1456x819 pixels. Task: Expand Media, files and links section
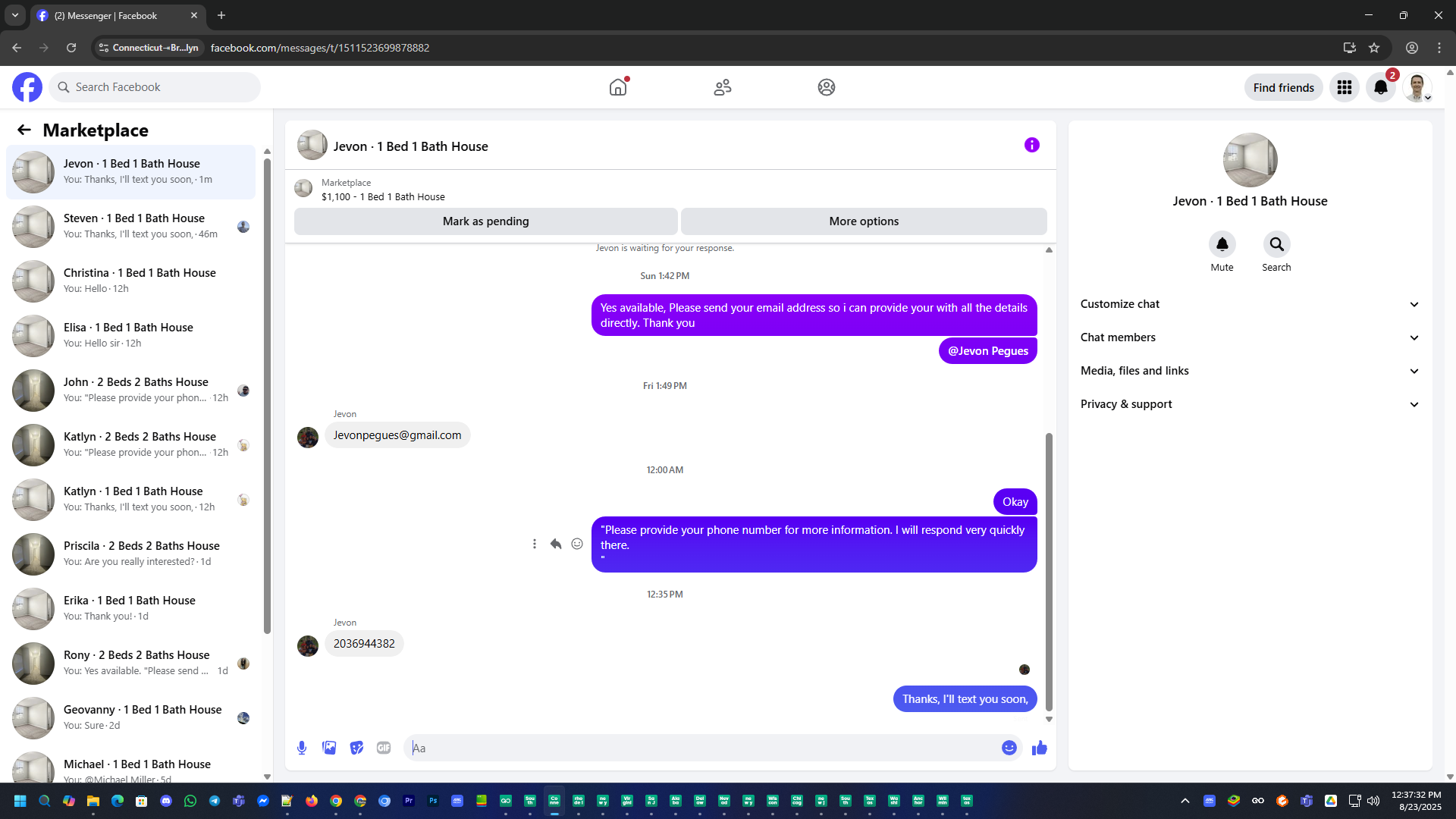point(1249,371)
